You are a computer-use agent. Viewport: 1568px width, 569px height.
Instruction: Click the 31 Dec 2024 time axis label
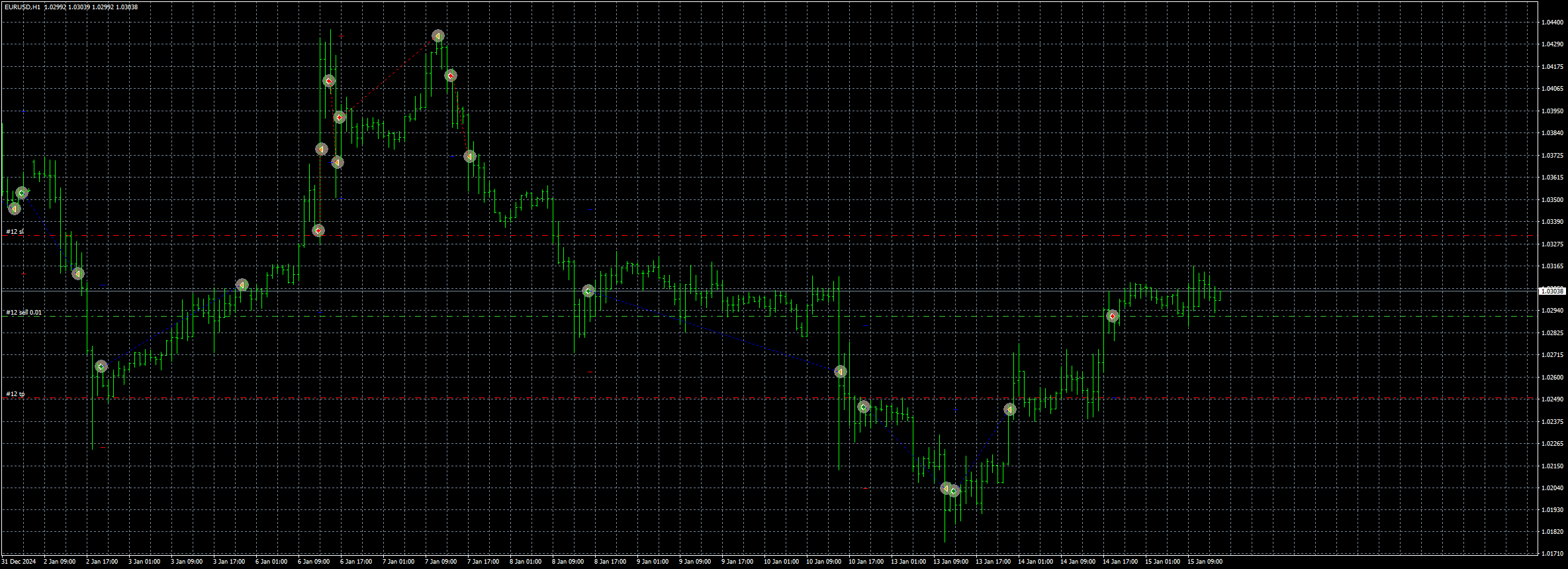(x=19, y=562)
